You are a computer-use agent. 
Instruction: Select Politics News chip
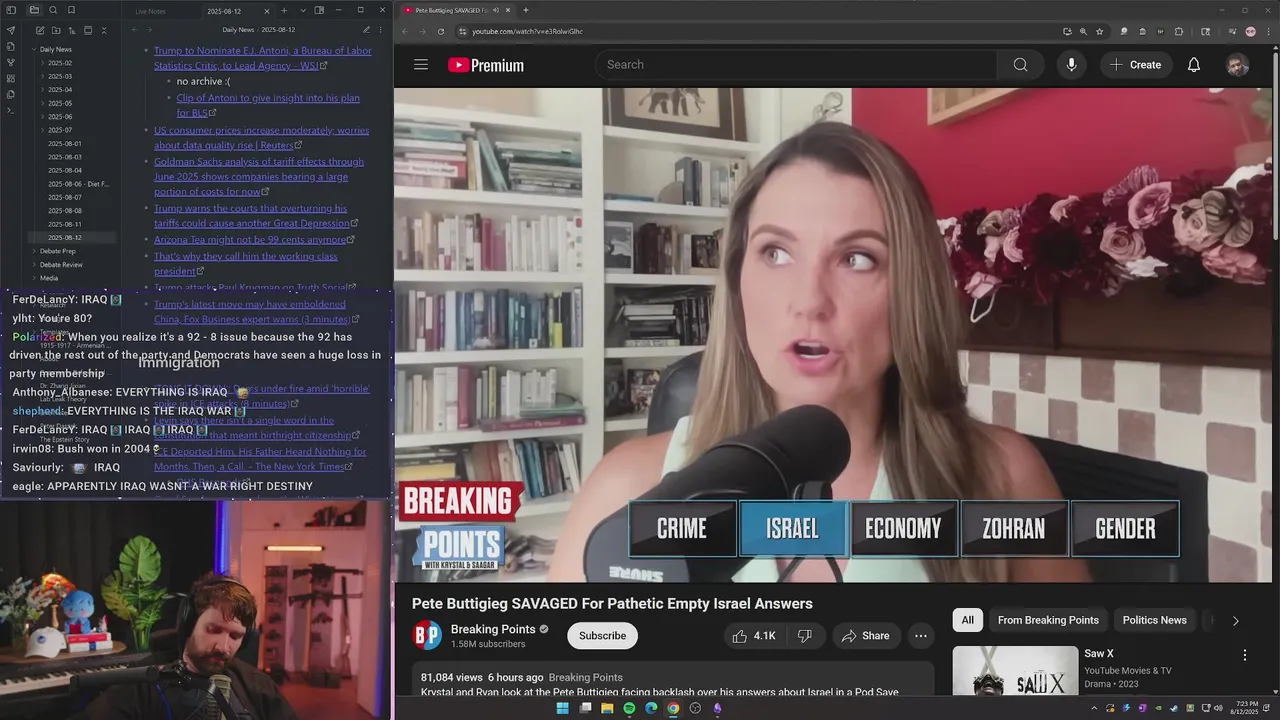(x=1154, y=620)
